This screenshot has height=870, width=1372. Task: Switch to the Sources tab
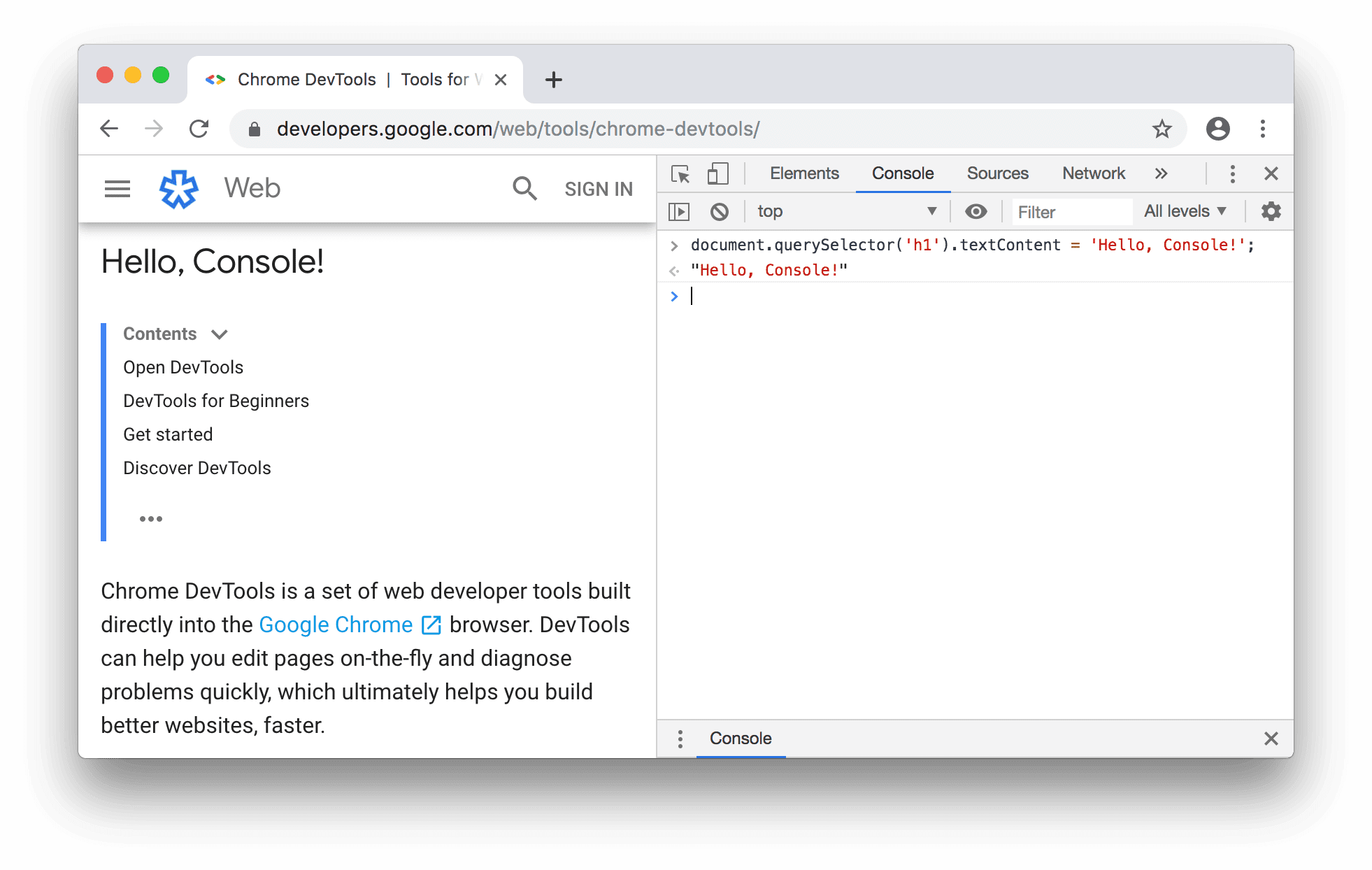(998, 172)
